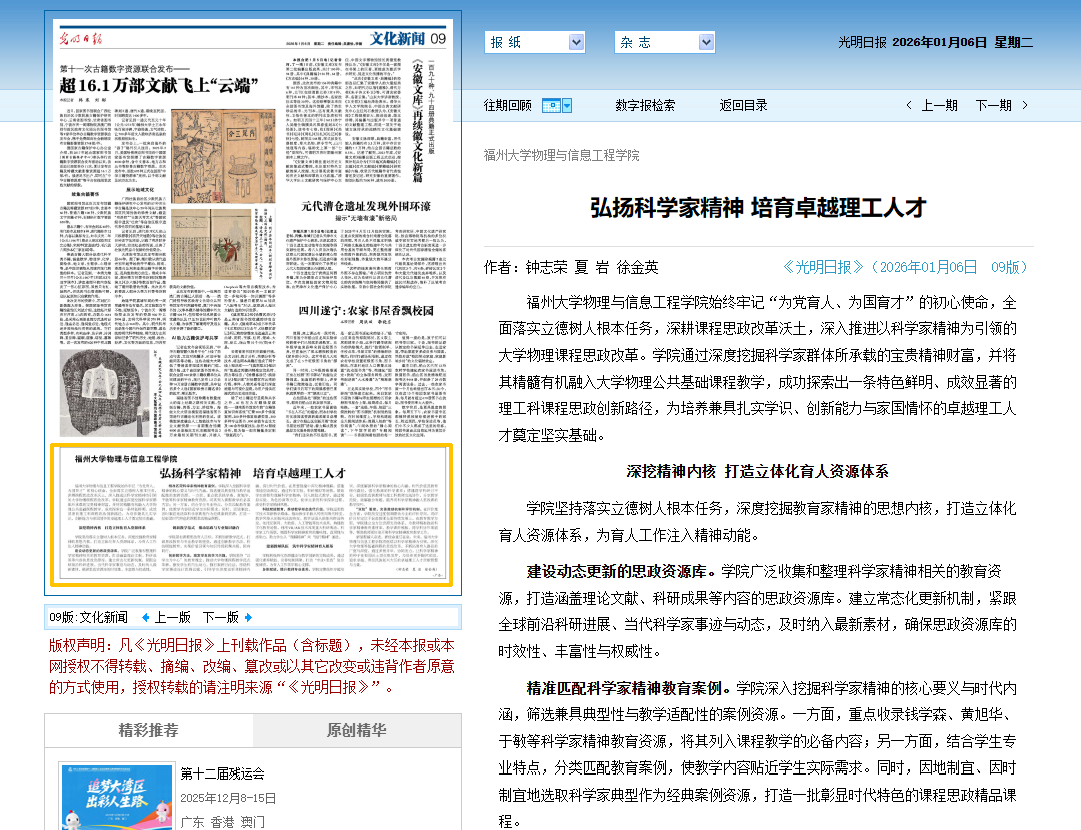The height and width of the screenshot is (830, 1081).
Task: Expand the small arrow next to calendar icon
Action: (x=567, y=105)
